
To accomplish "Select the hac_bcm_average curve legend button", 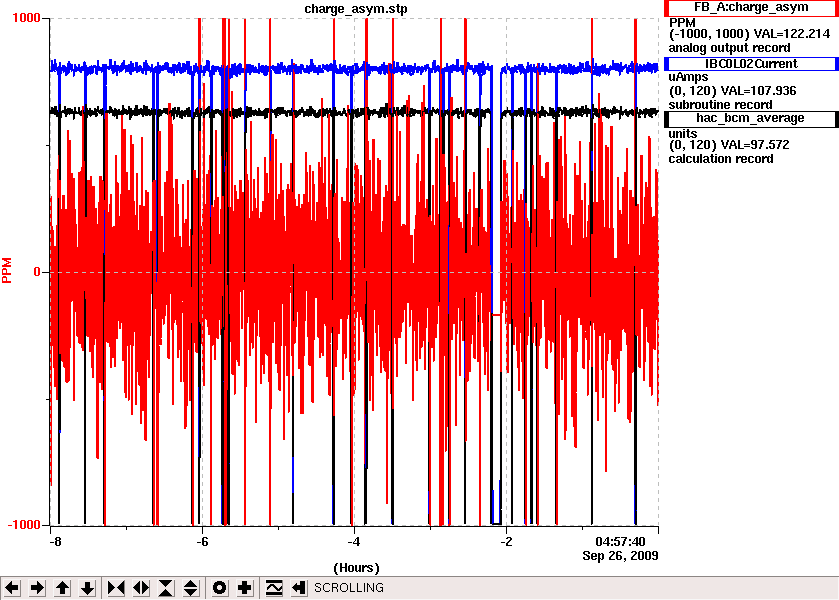I will click(751, 119).
